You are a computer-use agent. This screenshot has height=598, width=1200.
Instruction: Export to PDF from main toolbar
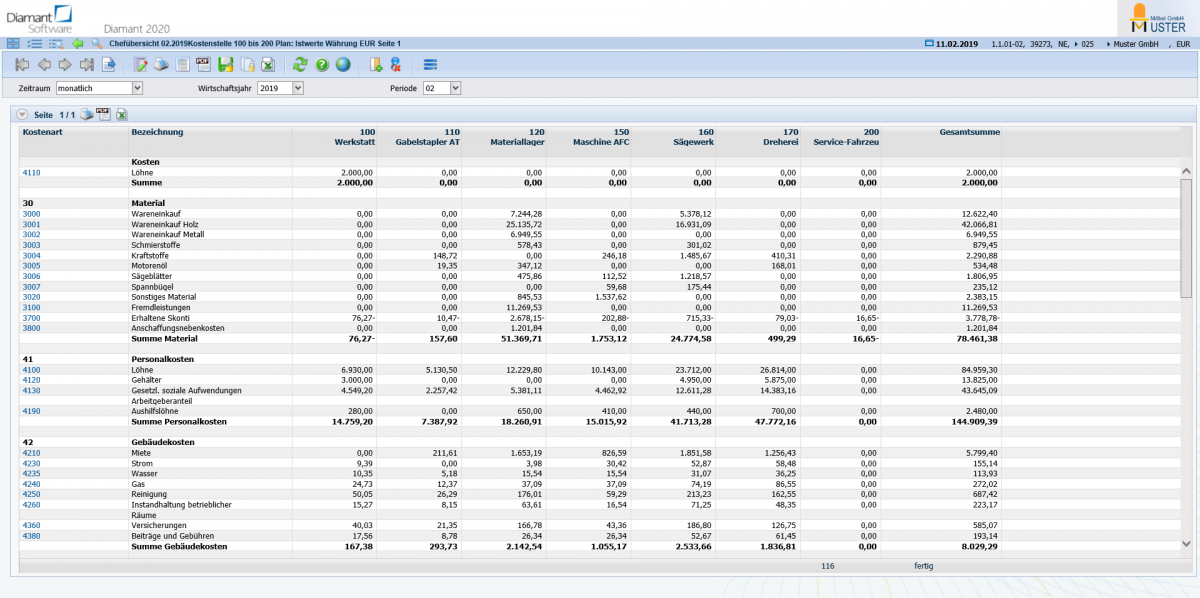pyautogui.click(x=203, y=65)
